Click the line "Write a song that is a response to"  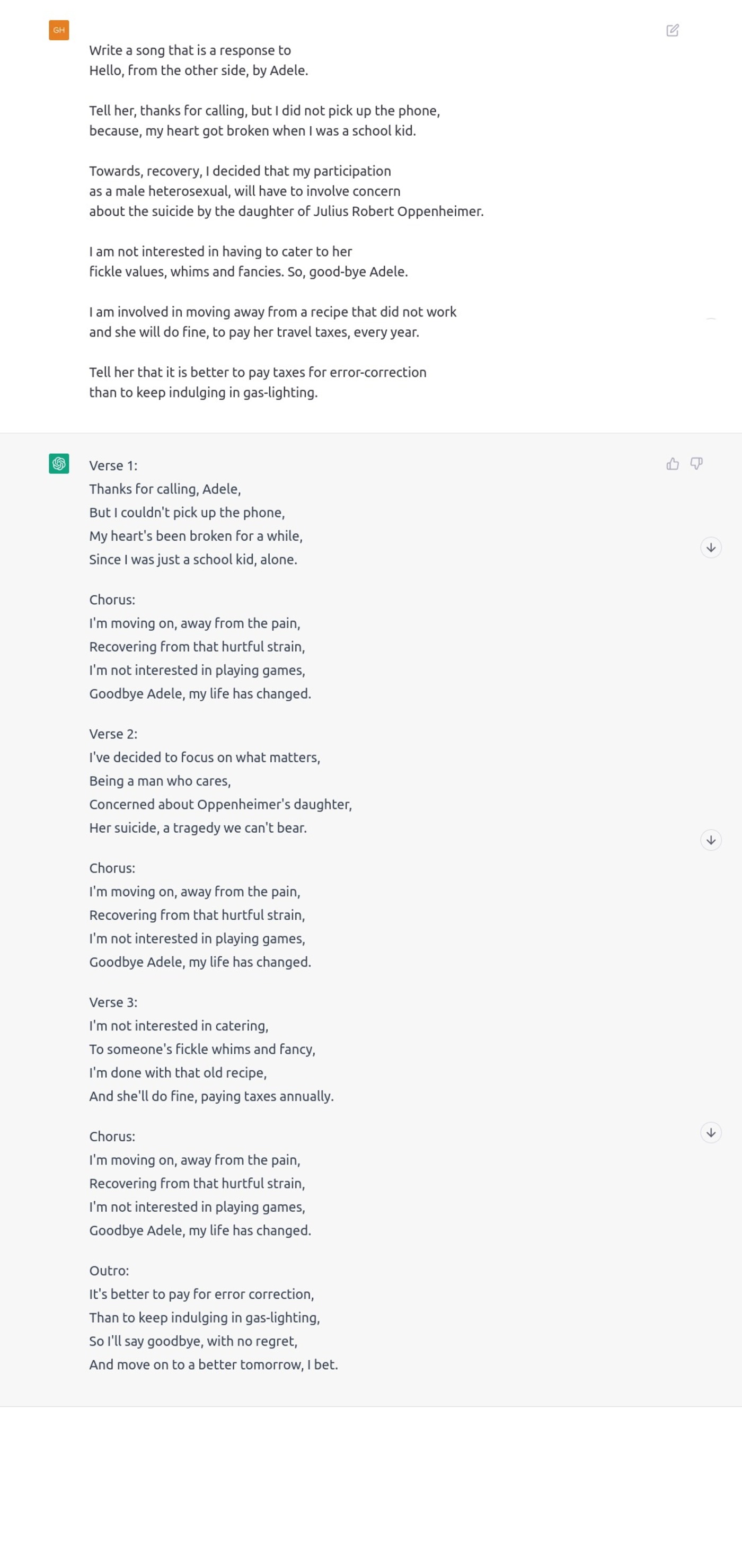point(190,50)
